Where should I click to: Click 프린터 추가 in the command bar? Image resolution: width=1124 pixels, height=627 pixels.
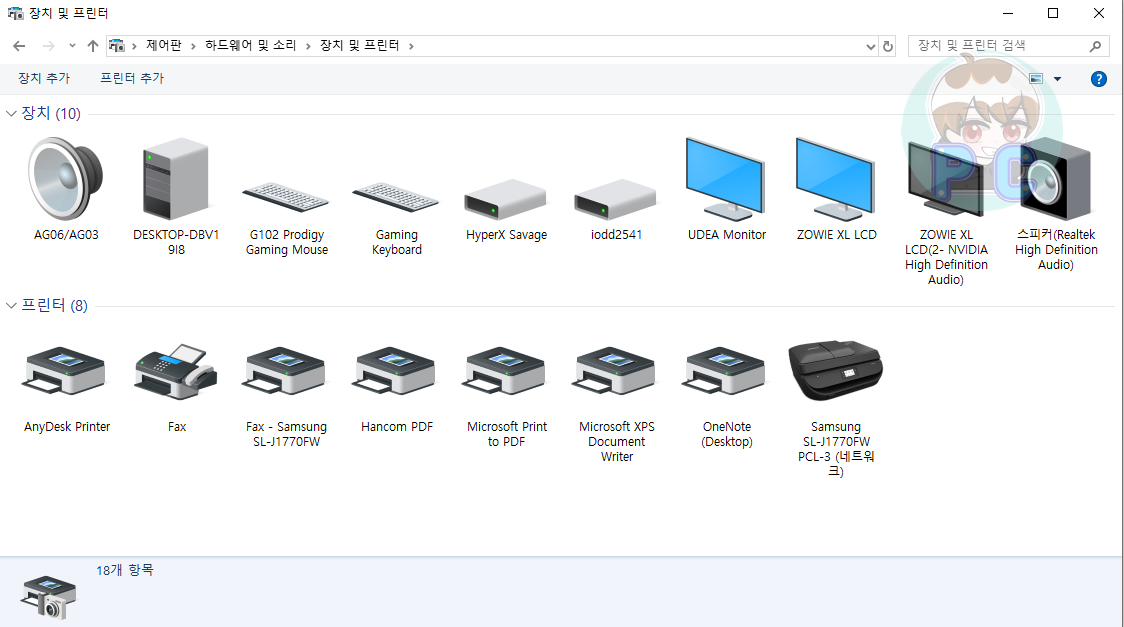click(x=132, y=78)
